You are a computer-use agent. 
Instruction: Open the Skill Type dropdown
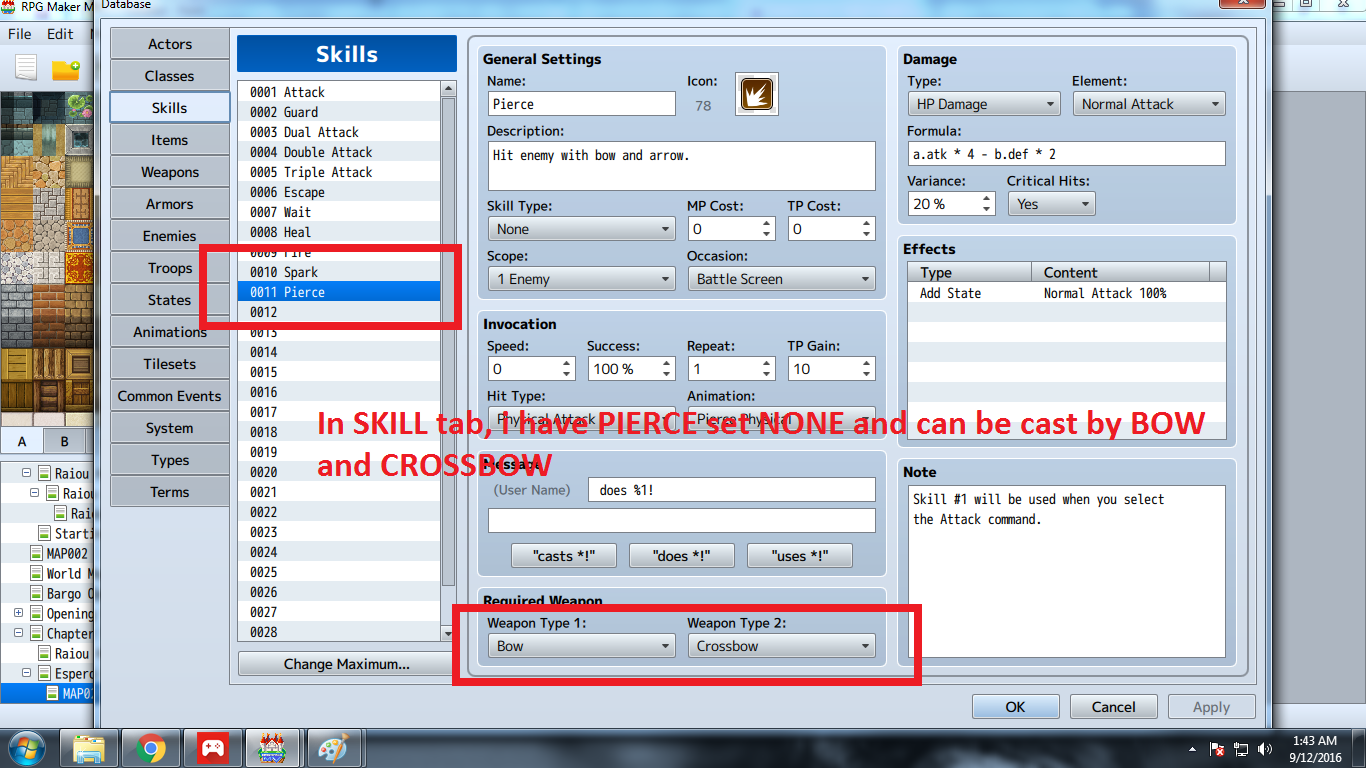[x=581, y=229]
